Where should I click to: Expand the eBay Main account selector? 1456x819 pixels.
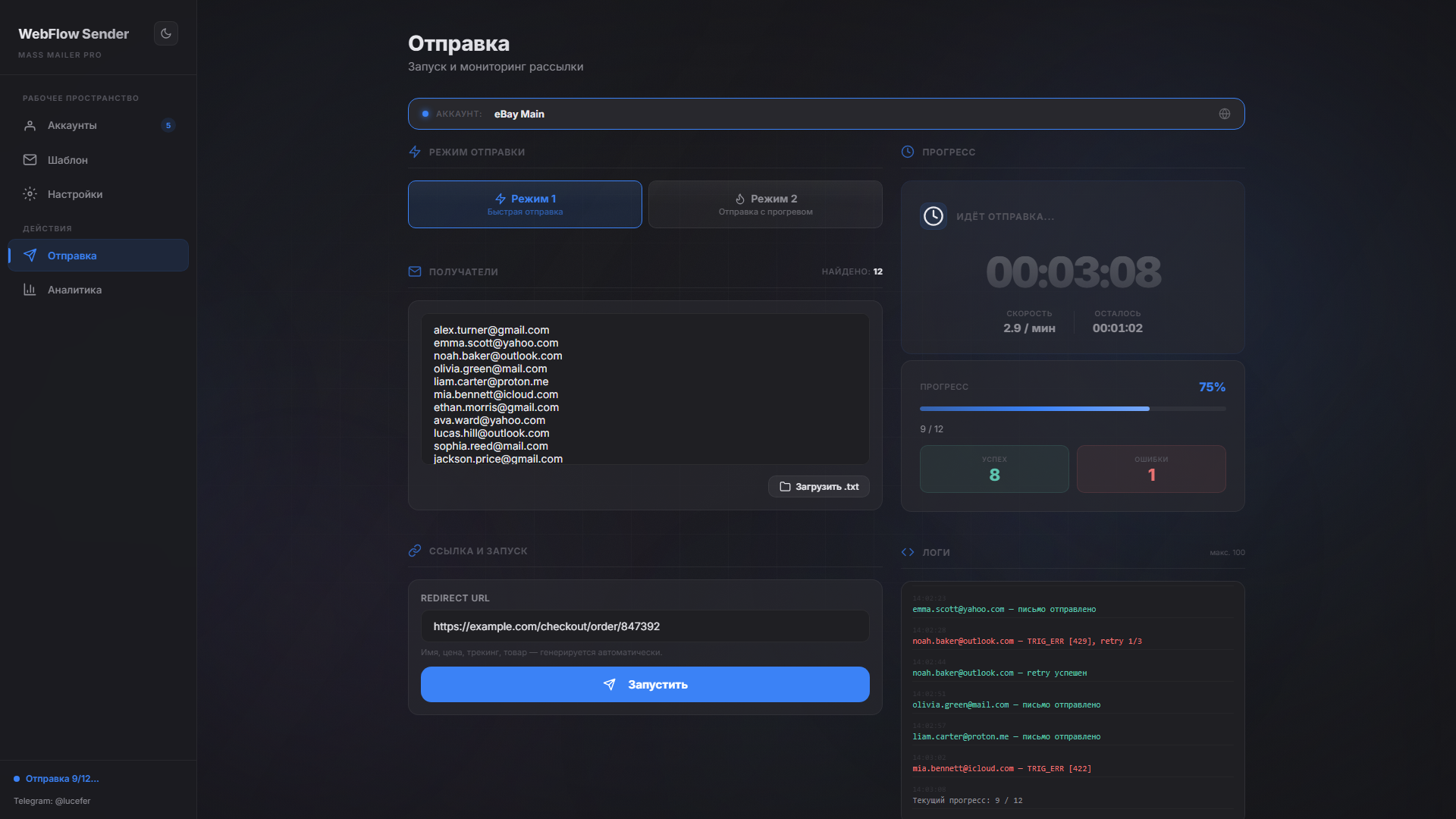click(758, 114)
